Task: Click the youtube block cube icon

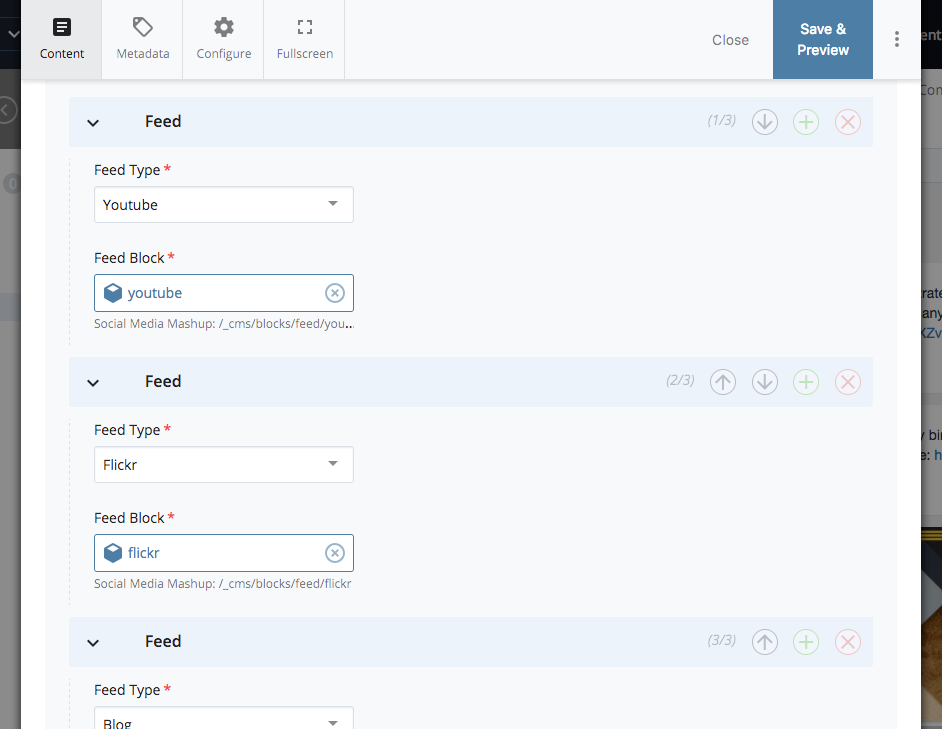Action: coord(113,293)
